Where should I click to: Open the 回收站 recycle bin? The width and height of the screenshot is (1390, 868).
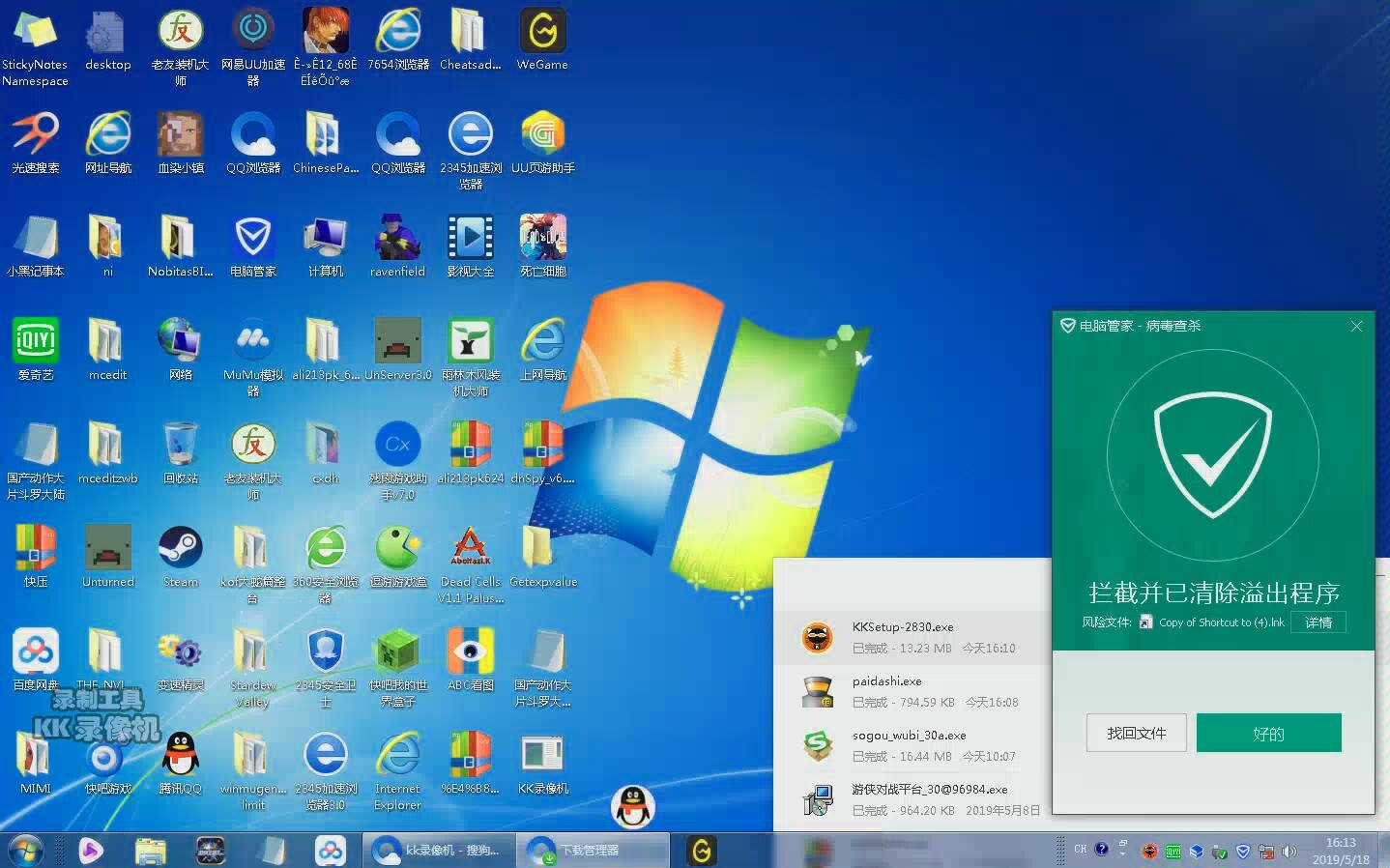click(181, 452)
